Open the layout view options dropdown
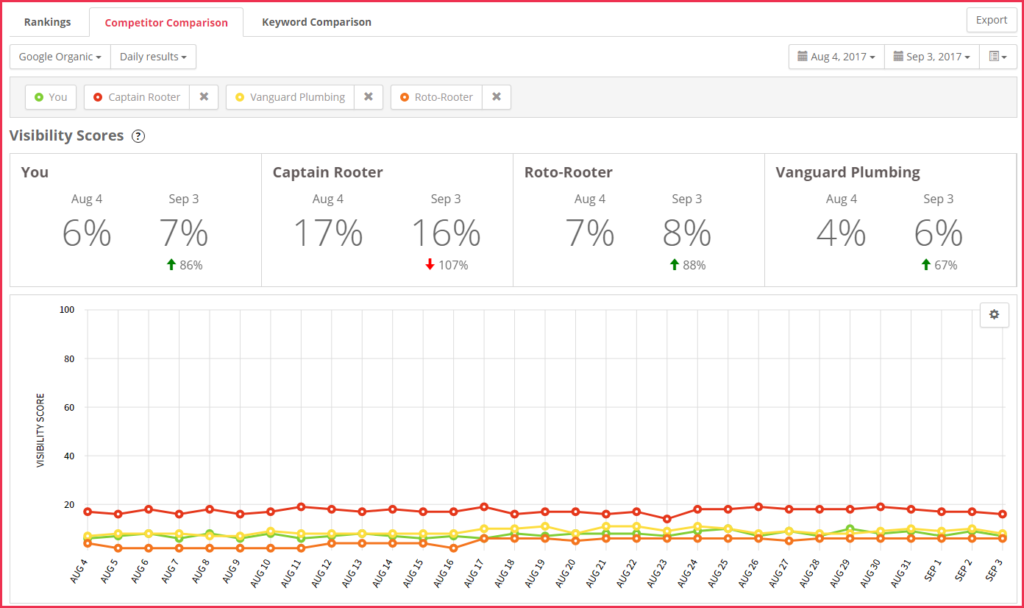Screen dimensions: 1024x608 (x=997, y=57)
